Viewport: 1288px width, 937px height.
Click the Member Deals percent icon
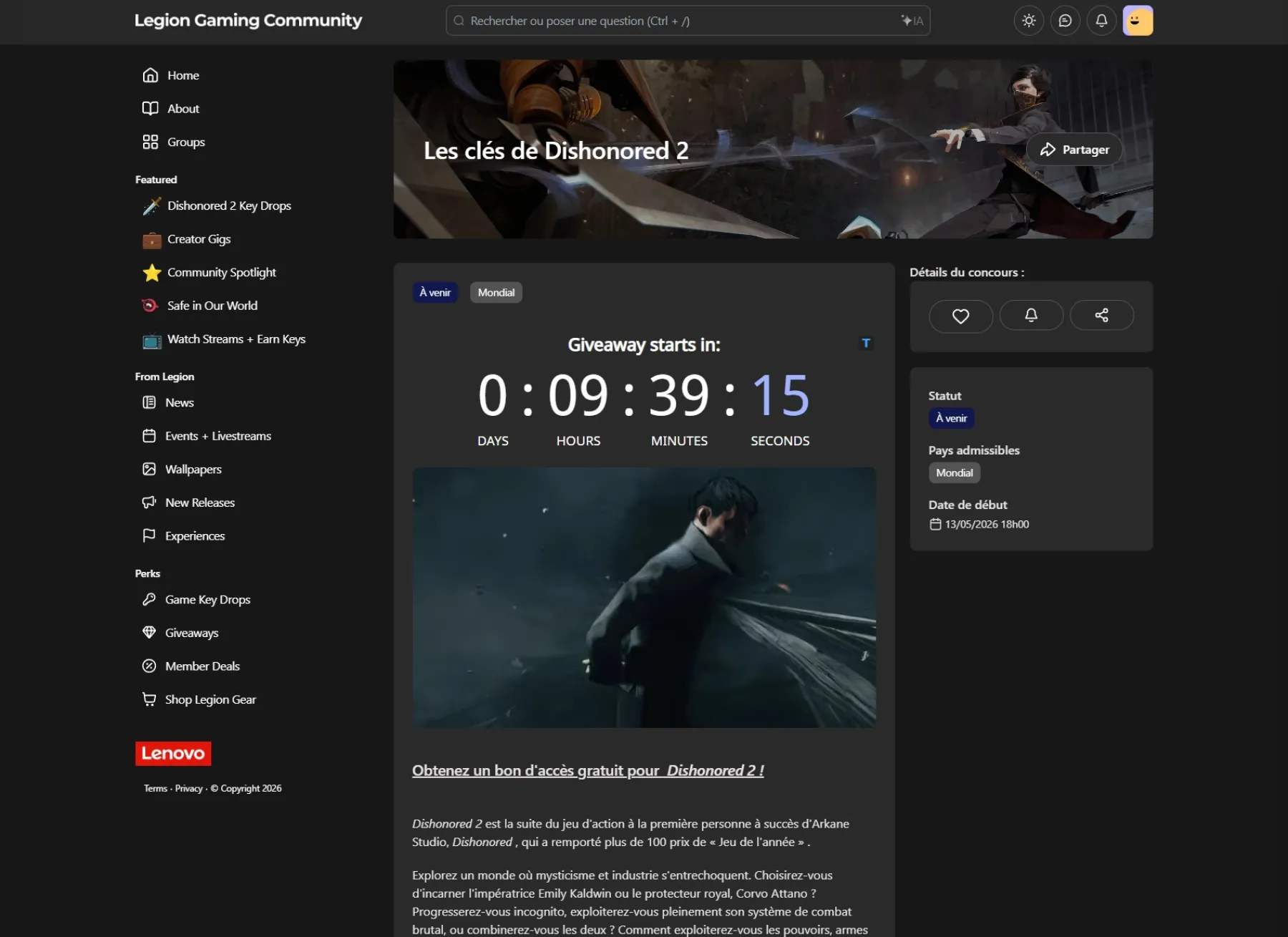149,666
